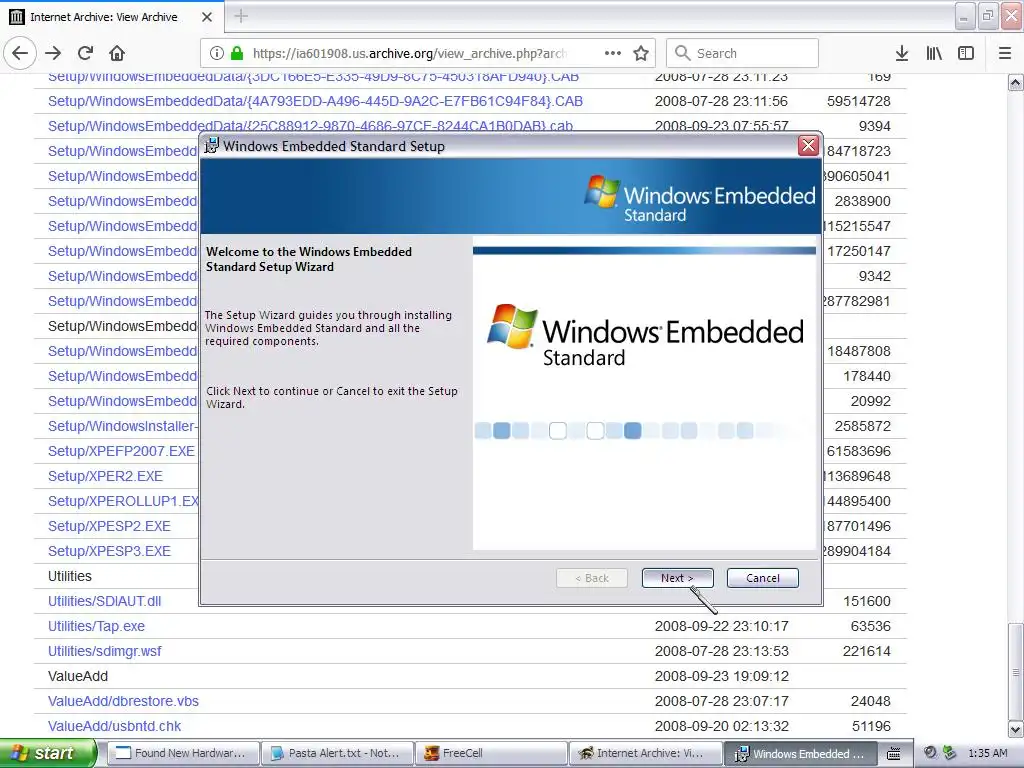Open the Firefox hamburger menu
This screenshot has height=768, width=1024.
click(x=1004, y=53)
